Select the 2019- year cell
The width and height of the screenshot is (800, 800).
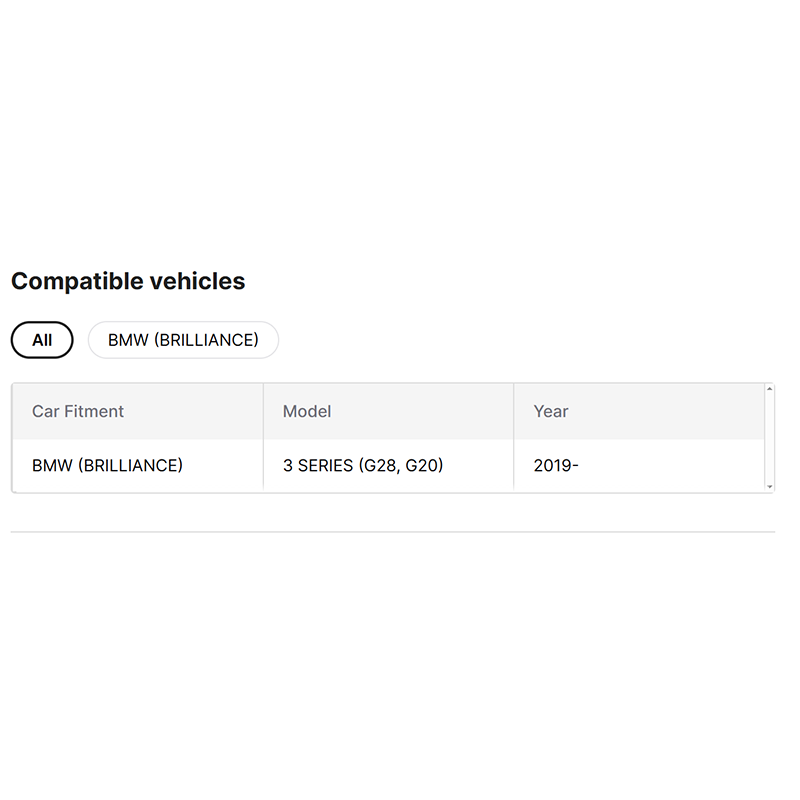click(x=556, y=465)
